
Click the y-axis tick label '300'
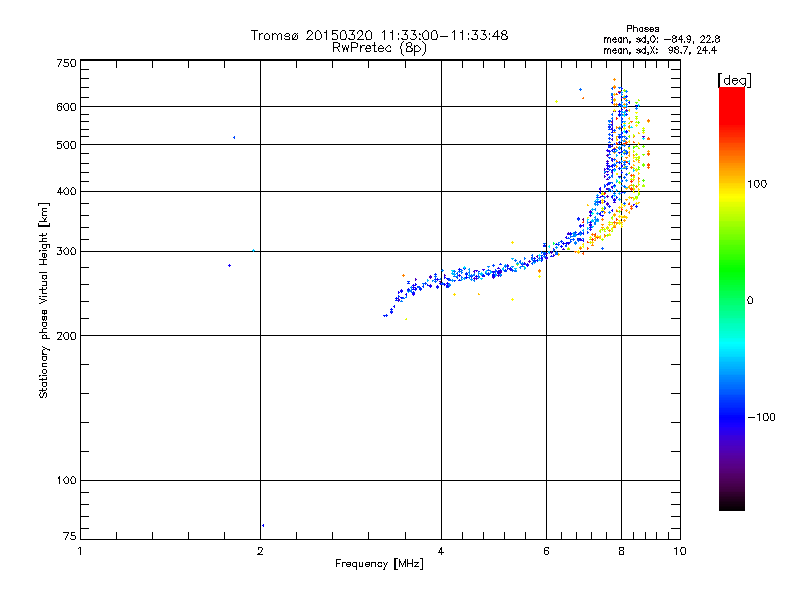66,251
